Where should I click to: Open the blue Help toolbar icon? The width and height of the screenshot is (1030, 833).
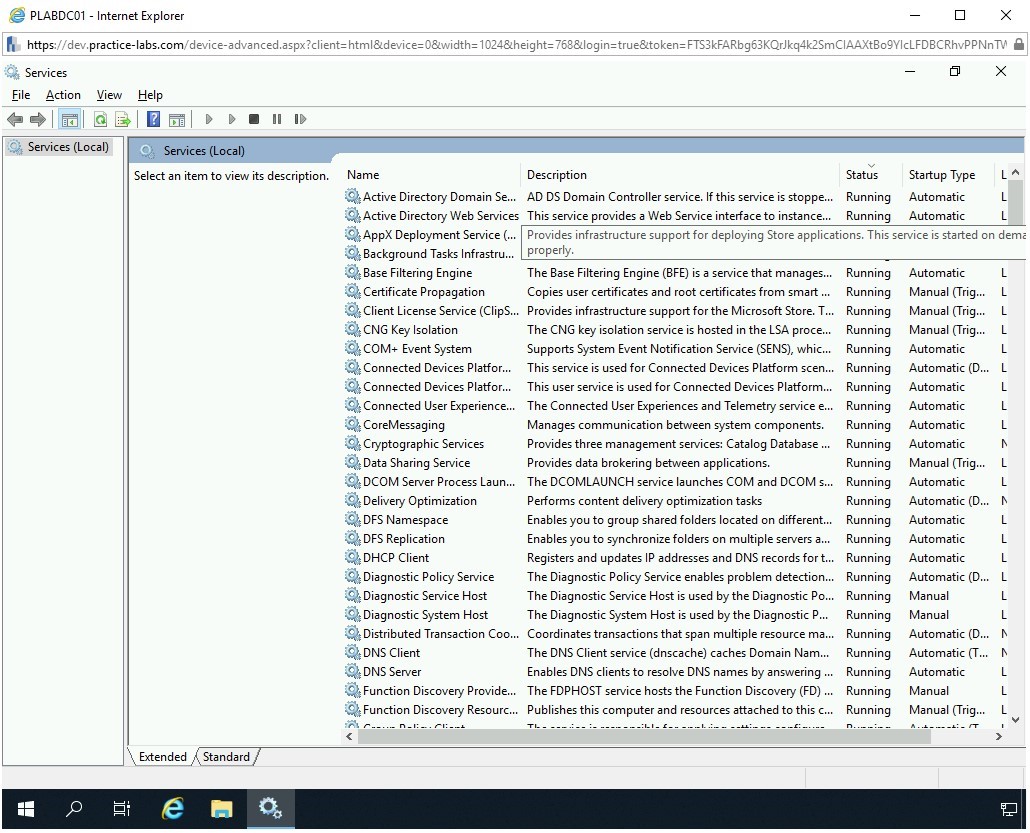[153, 119]
